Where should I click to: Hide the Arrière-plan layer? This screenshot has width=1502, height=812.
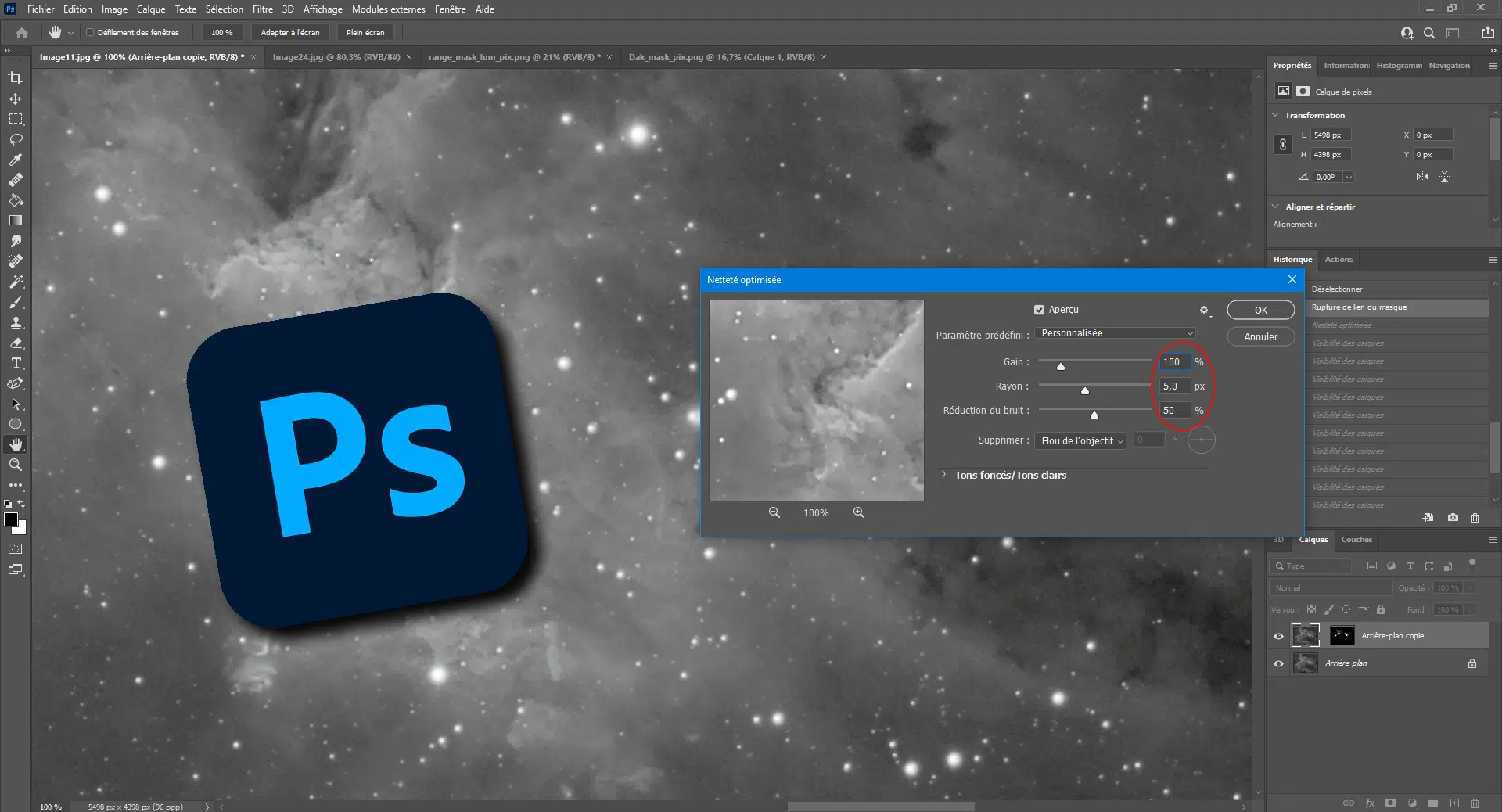coord(1279,663)
